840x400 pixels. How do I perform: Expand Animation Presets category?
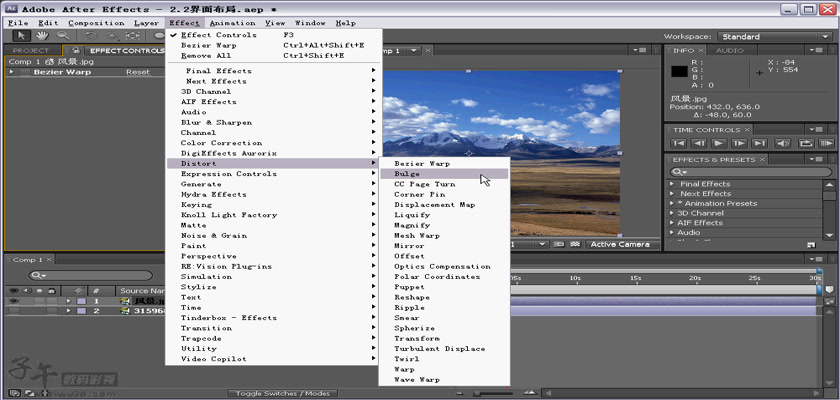(672, 203)
